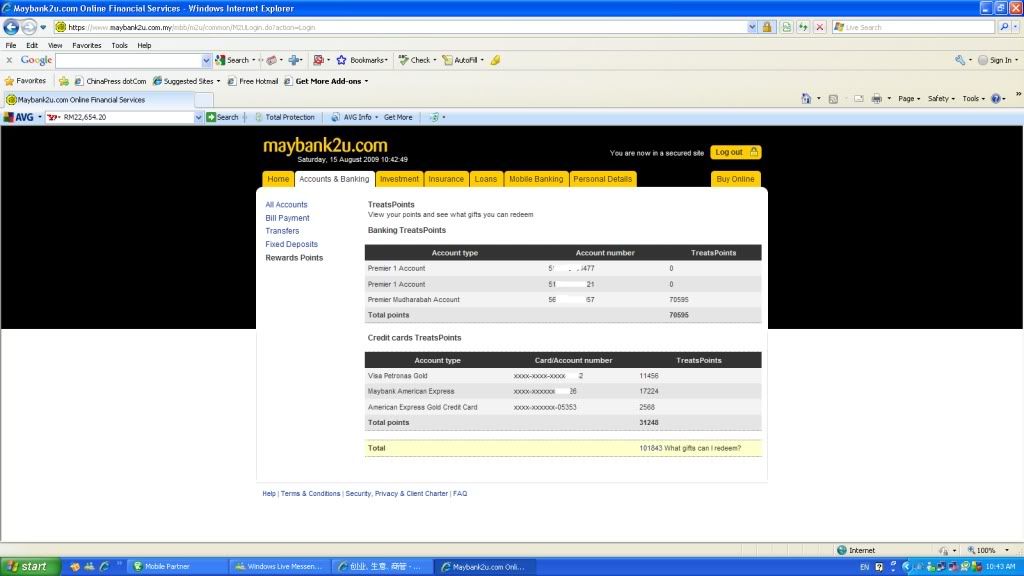Viewport: 1024px width, 576px height.
Task: Click the Live Search magnifier button
Action: point(1004,27)
